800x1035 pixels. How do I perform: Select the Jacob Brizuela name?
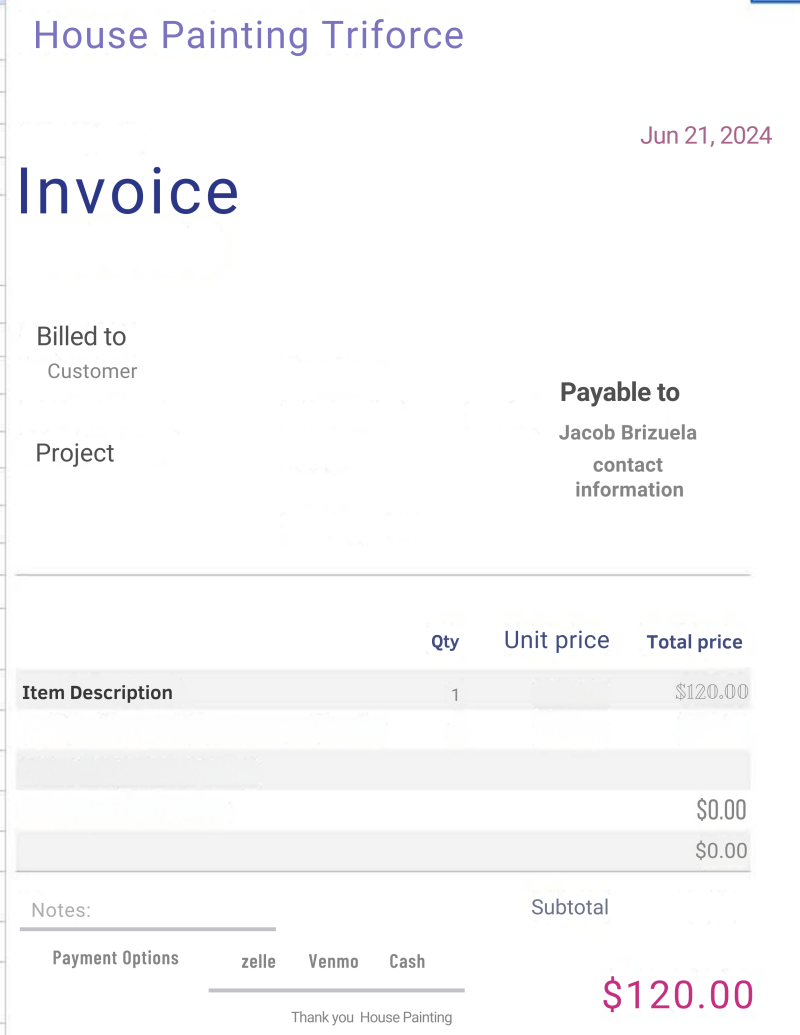click(x=628, y=433)
